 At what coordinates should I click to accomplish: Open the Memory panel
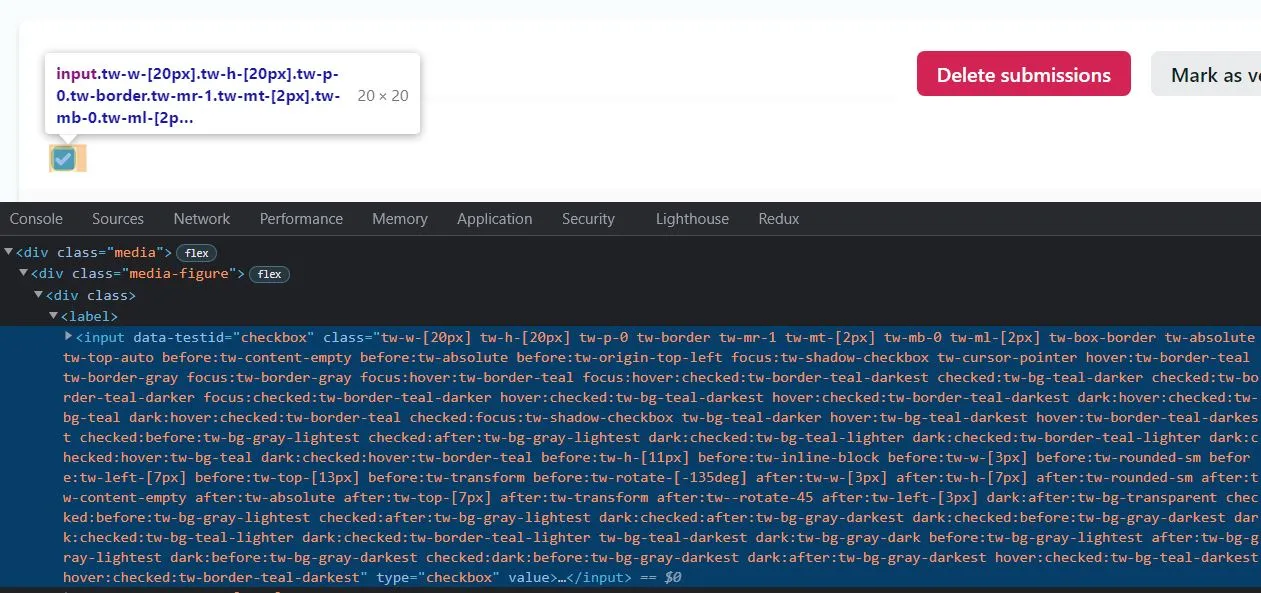[399, 218]
